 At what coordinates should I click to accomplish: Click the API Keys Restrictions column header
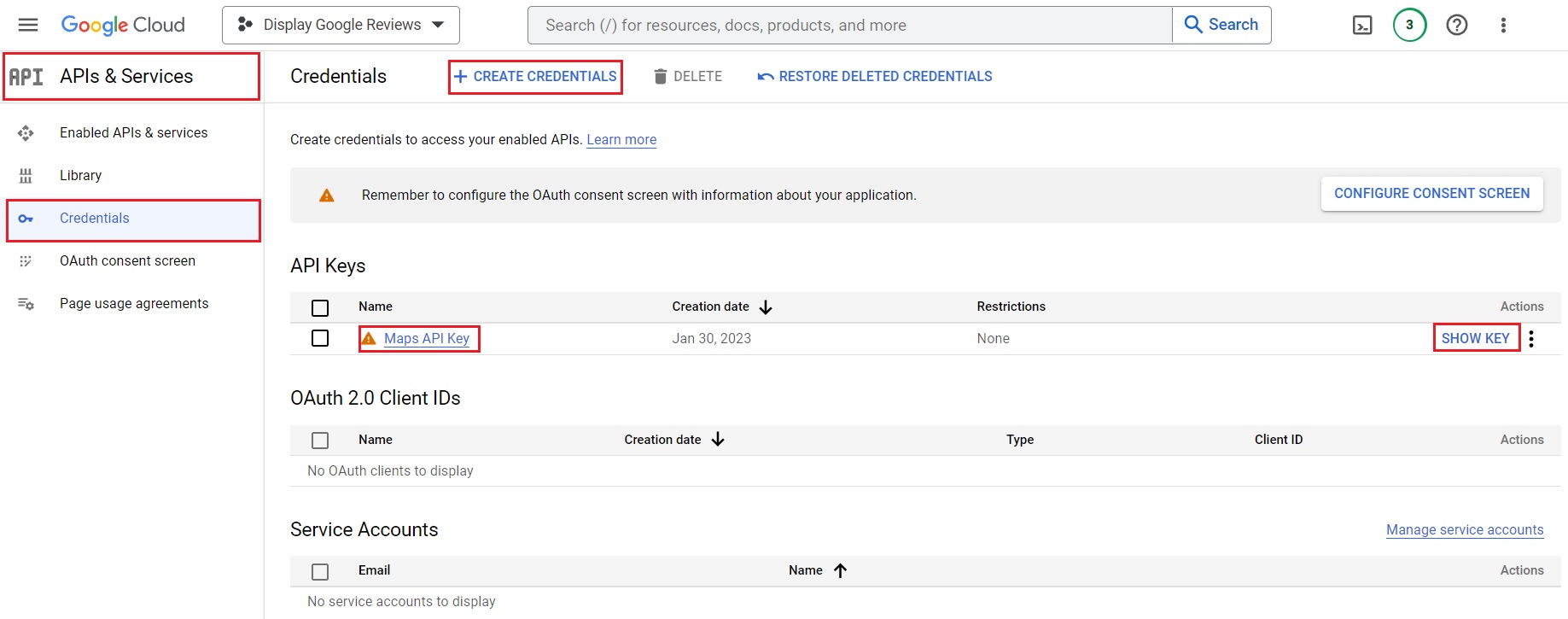tap(1011, 307)
